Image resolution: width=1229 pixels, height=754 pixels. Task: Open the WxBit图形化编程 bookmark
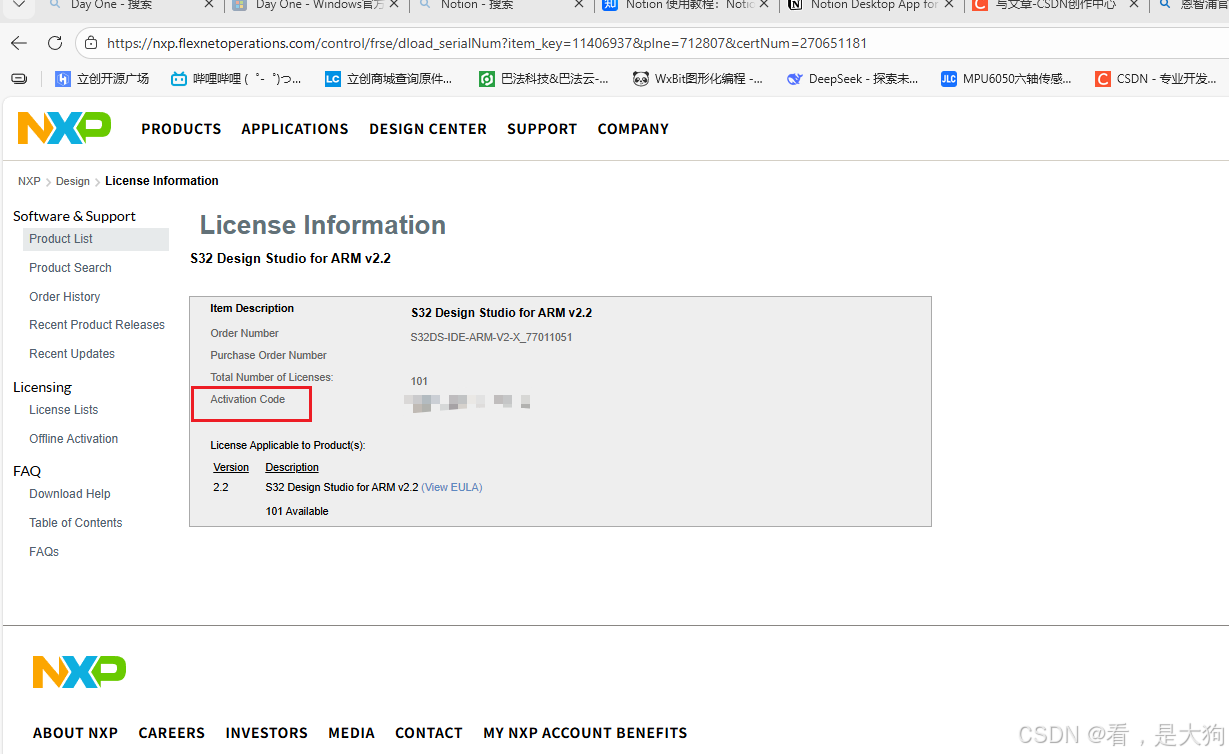tap(698, 78)
